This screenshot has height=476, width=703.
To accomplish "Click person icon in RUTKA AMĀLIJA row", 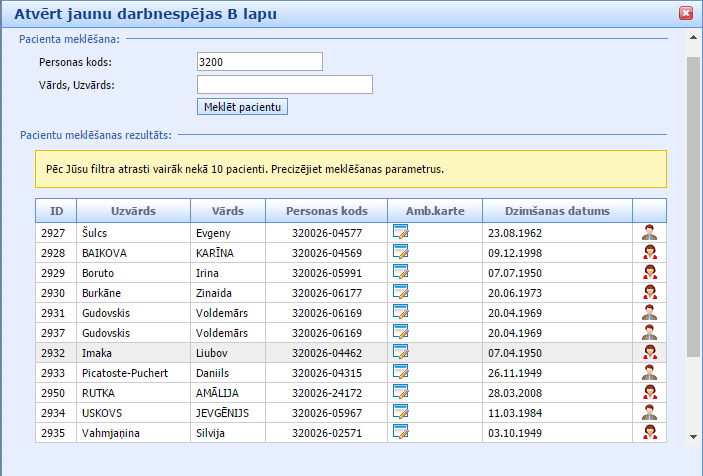I will pos(650,392).
